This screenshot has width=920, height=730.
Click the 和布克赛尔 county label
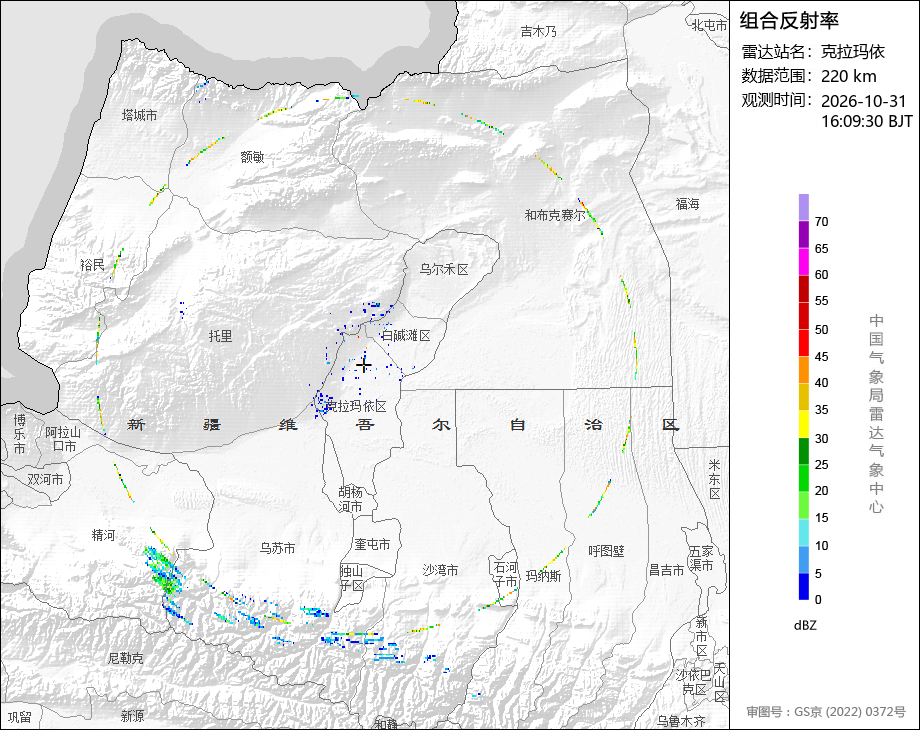(555, 215)
